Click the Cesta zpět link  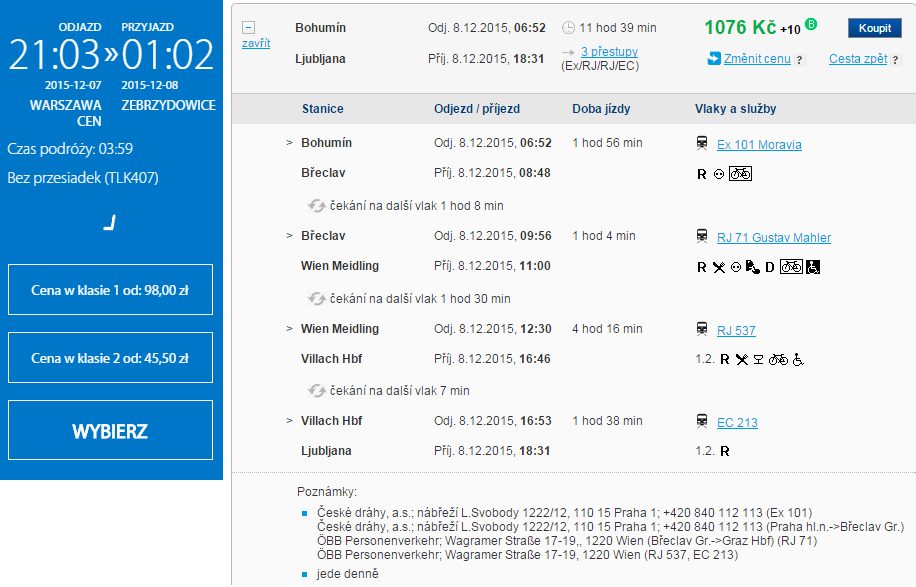point(858,58)
